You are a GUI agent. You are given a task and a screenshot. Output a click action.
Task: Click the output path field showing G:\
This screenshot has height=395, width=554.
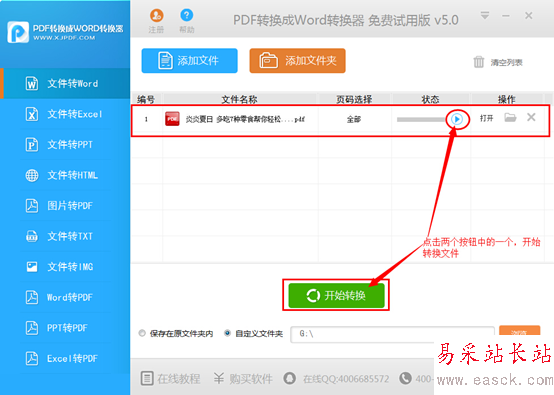(x=392, y=334)
